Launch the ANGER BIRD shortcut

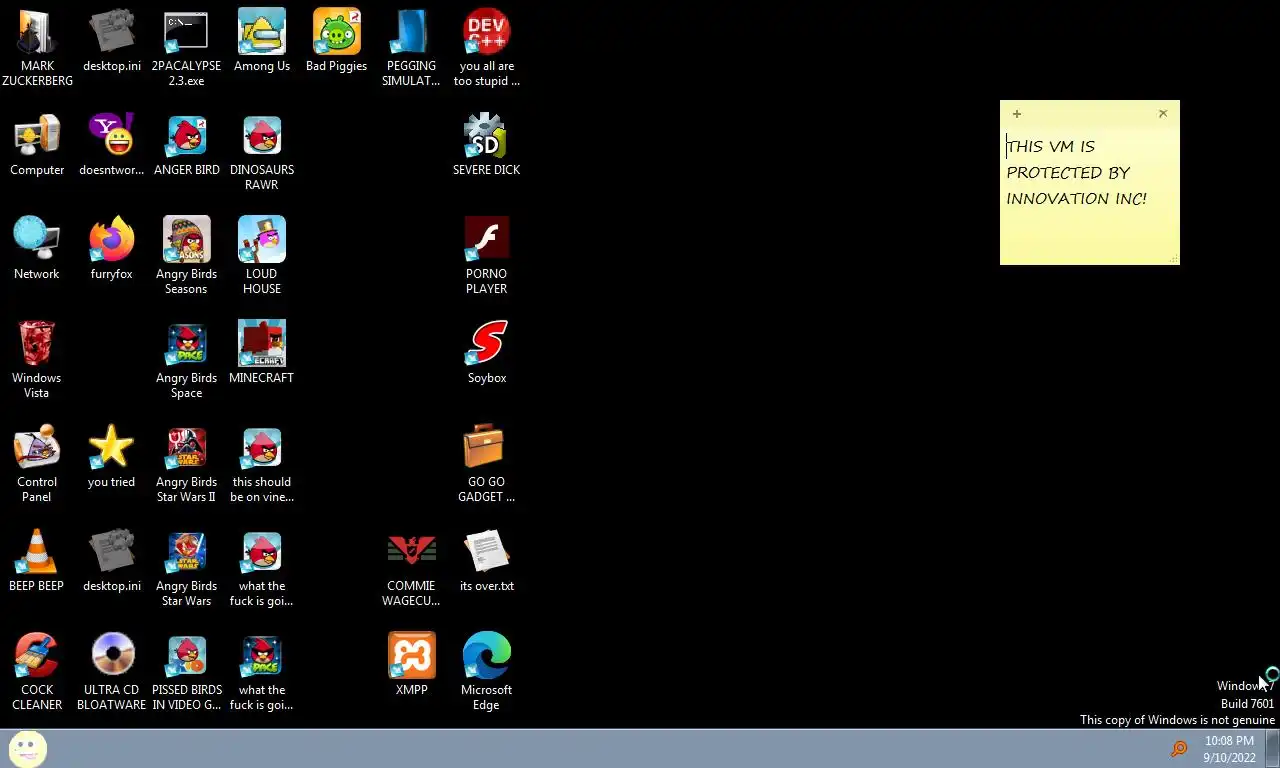click(x=187, y=145)
